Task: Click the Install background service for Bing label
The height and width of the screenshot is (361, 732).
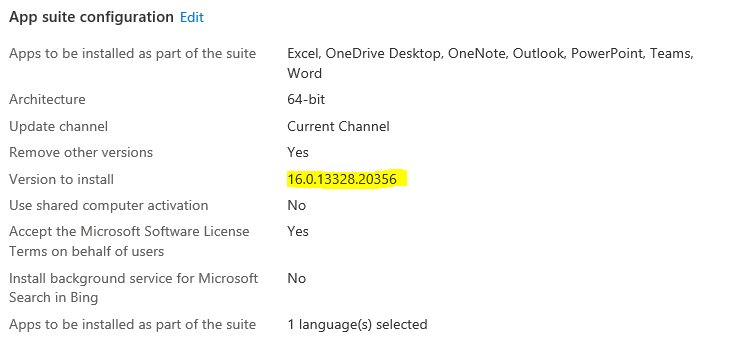Action: pos(134,288)
